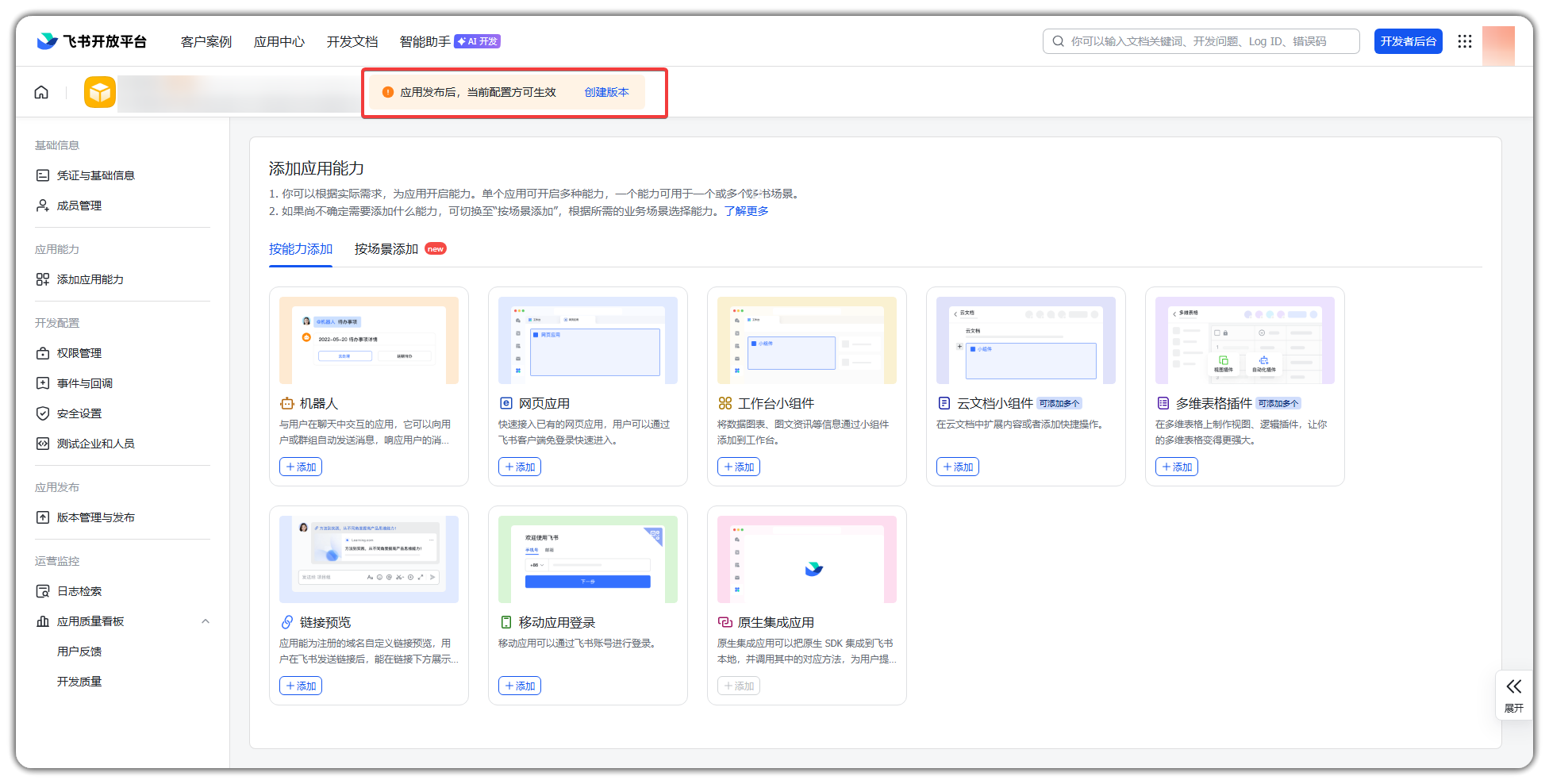Image resolution: width=1549 pixels, height=784 pixels.
Task: Add the 机器人 capability
Action: point(301,467)
